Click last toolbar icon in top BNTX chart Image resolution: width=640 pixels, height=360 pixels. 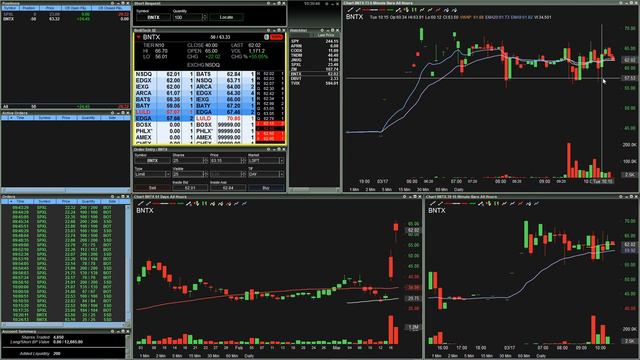(454, 10)
